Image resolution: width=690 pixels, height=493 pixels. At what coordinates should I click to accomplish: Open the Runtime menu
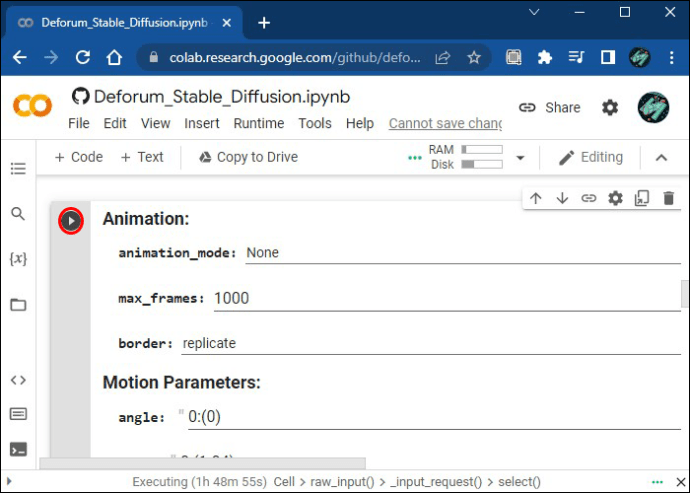click(x=259, y=123)
